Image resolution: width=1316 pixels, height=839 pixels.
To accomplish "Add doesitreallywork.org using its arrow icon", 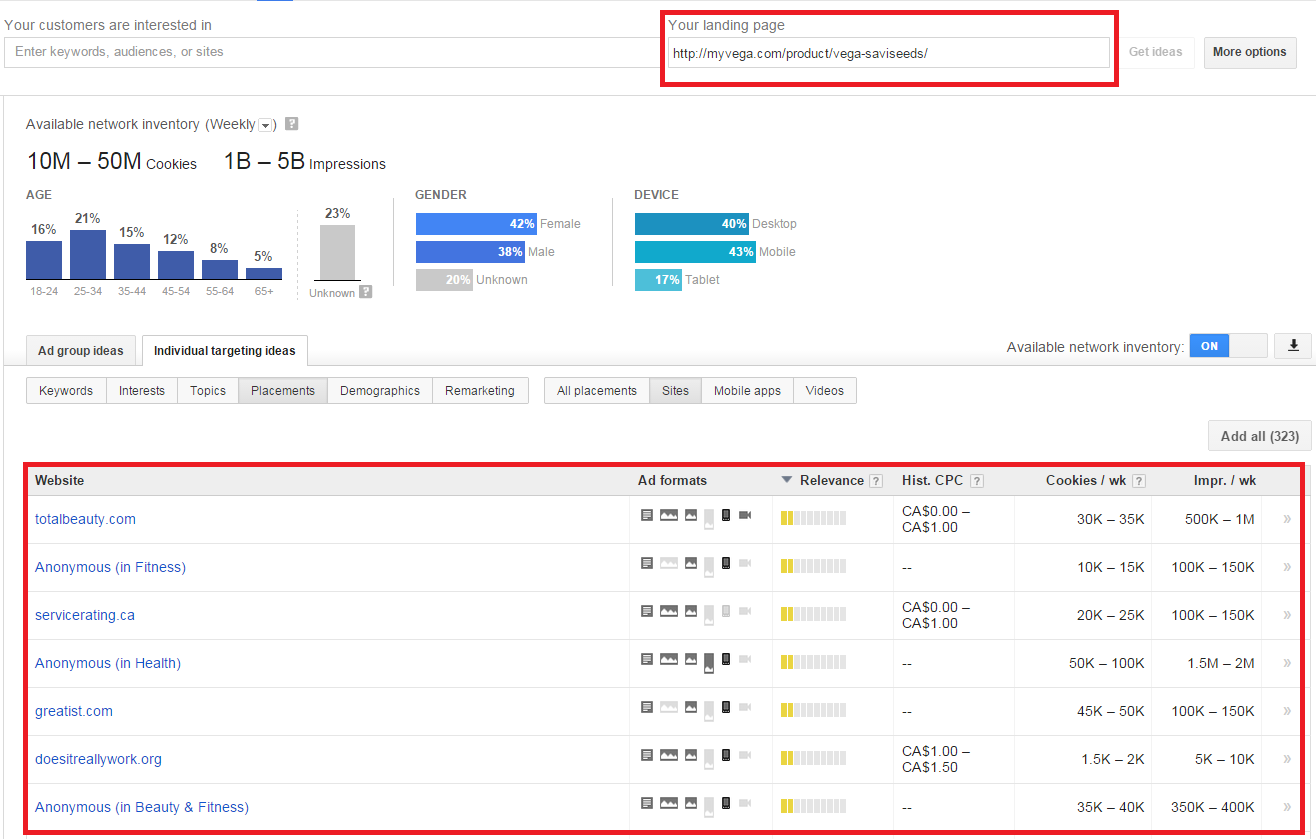I will click(1287, 759).
